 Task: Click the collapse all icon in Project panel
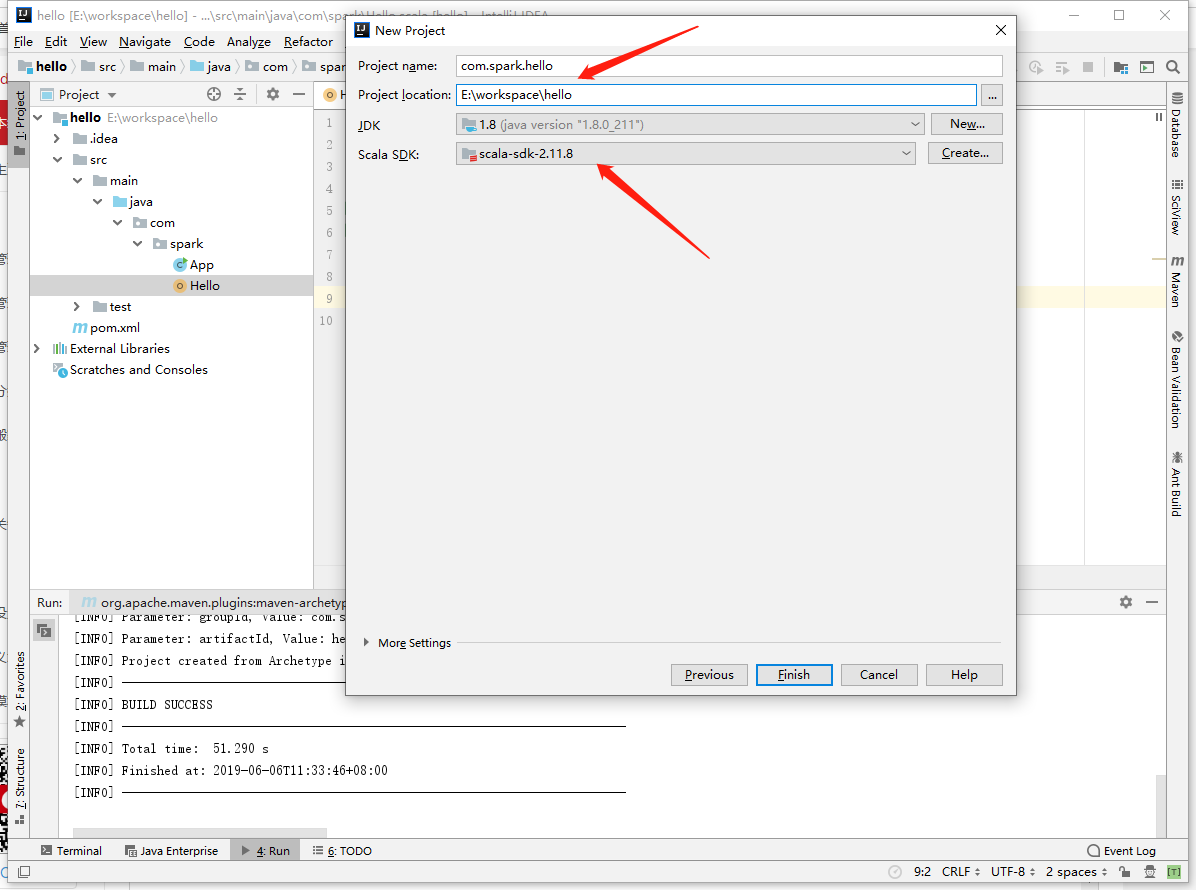point(240,95)
